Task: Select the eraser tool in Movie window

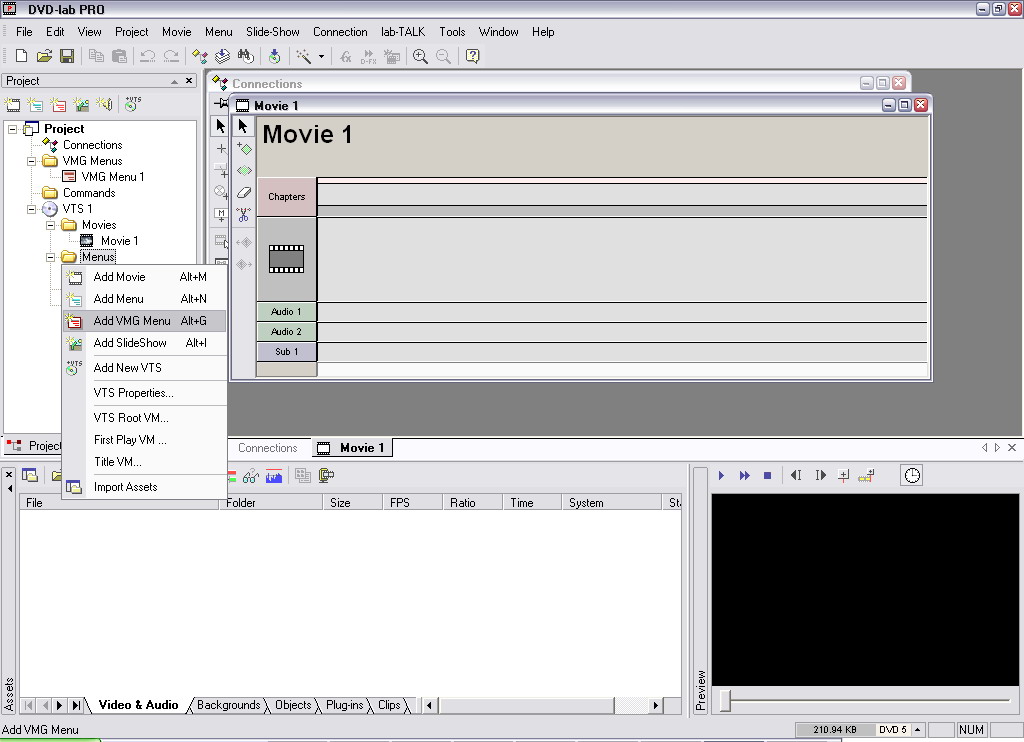Action: point(244,192)
